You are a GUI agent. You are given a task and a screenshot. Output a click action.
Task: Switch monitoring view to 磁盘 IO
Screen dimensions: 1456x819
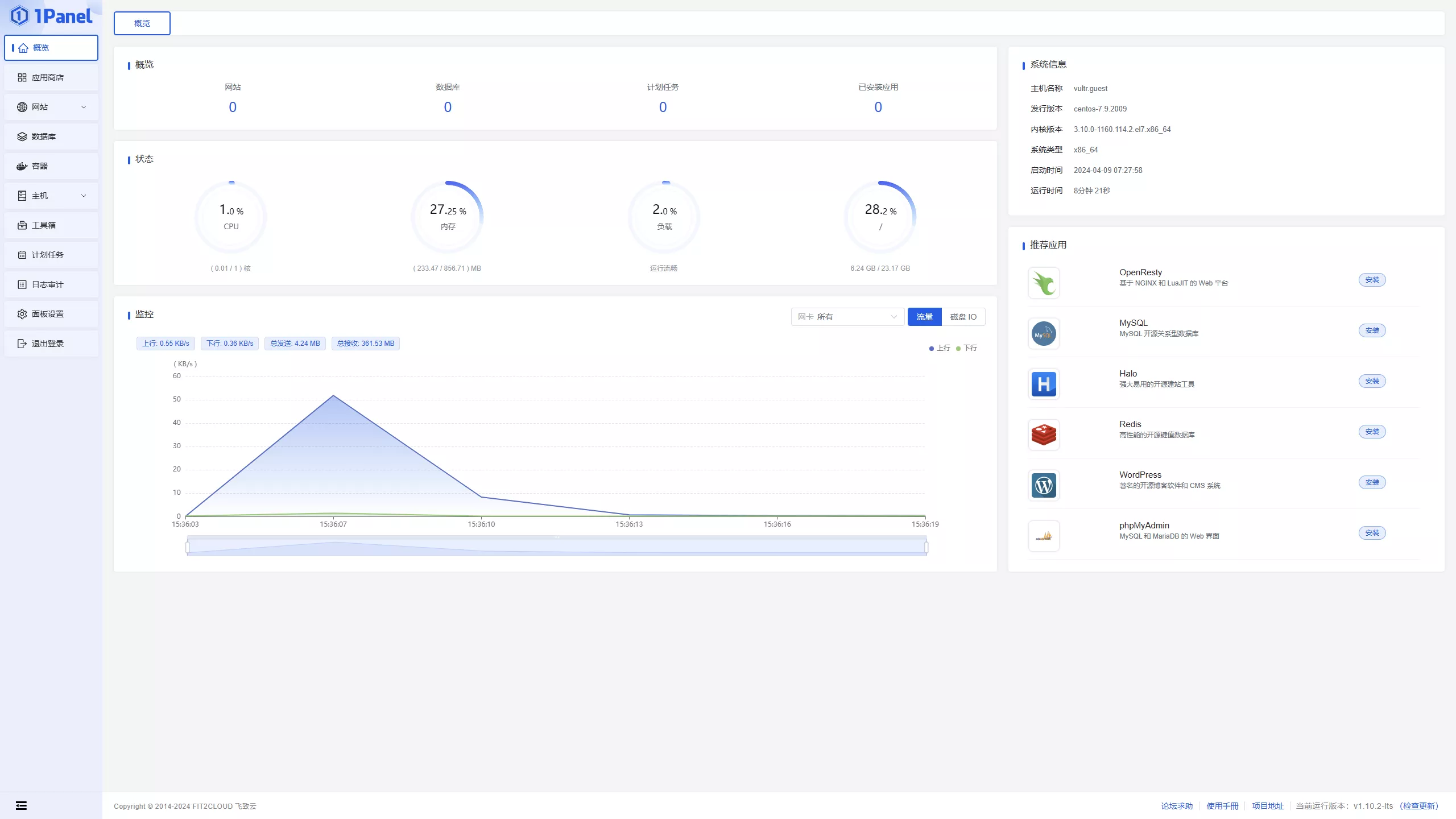click(x=964, y=317)
